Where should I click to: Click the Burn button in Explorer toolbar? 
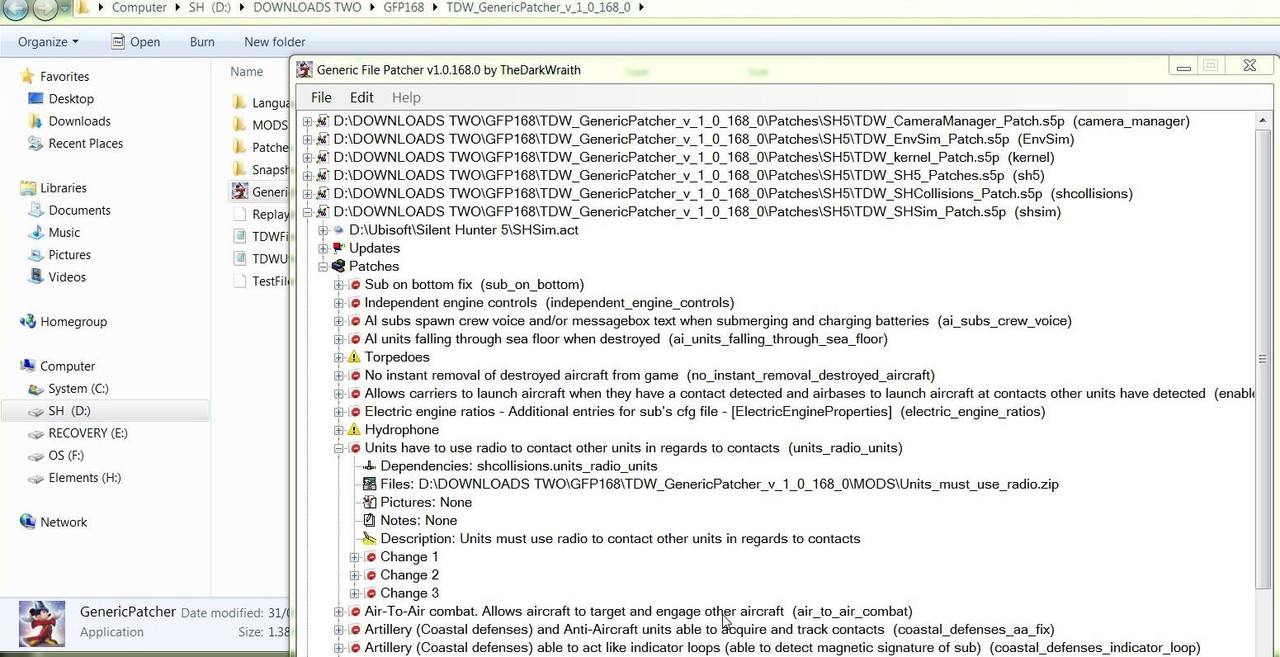[x=202, y=42]
